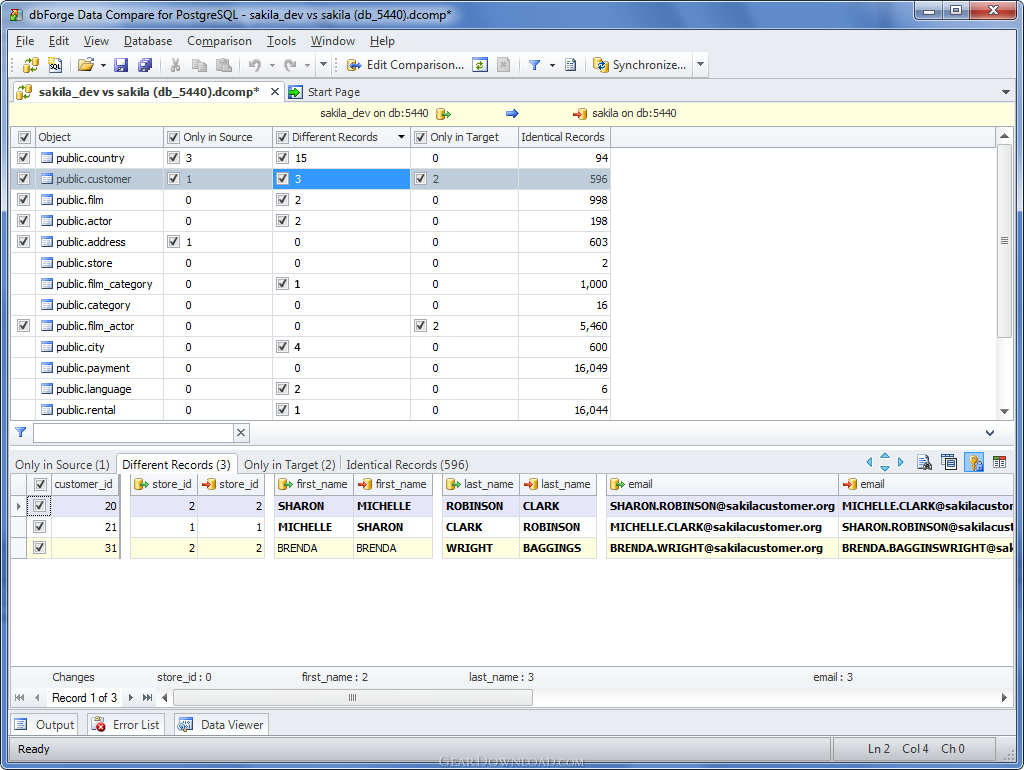Open the File menu
This screenshot has height=770, width=1024.
[25, 40]
